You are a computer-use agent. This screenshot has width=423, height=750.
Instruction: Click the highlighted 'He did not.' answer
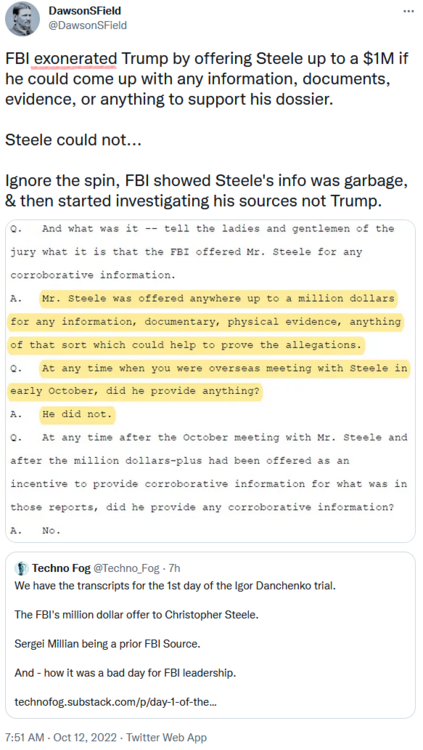coord(77,414)
